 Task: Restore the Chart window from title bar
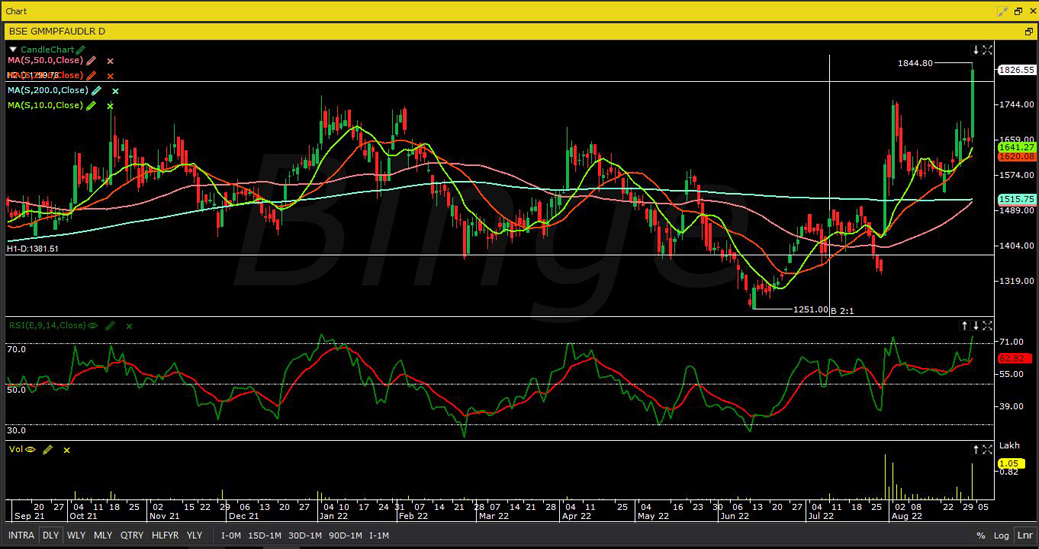coord(1018,12)
